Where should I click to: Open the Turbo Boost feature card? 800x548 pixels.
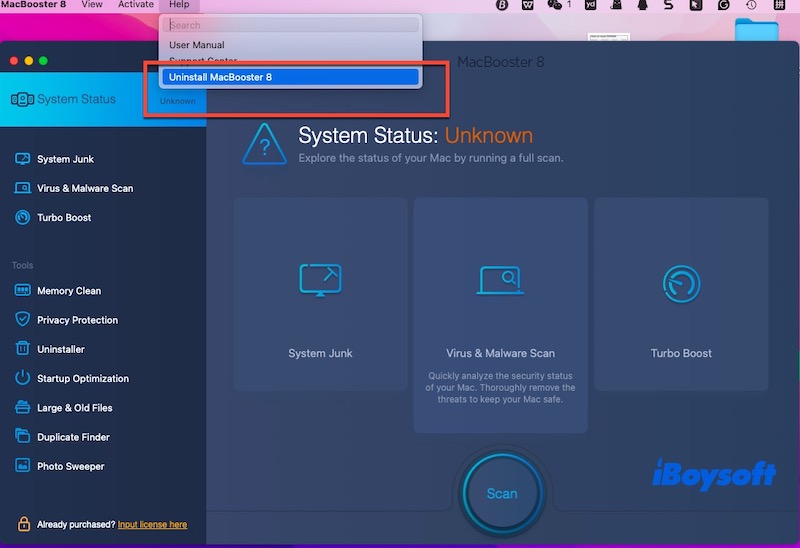[681, 293]
